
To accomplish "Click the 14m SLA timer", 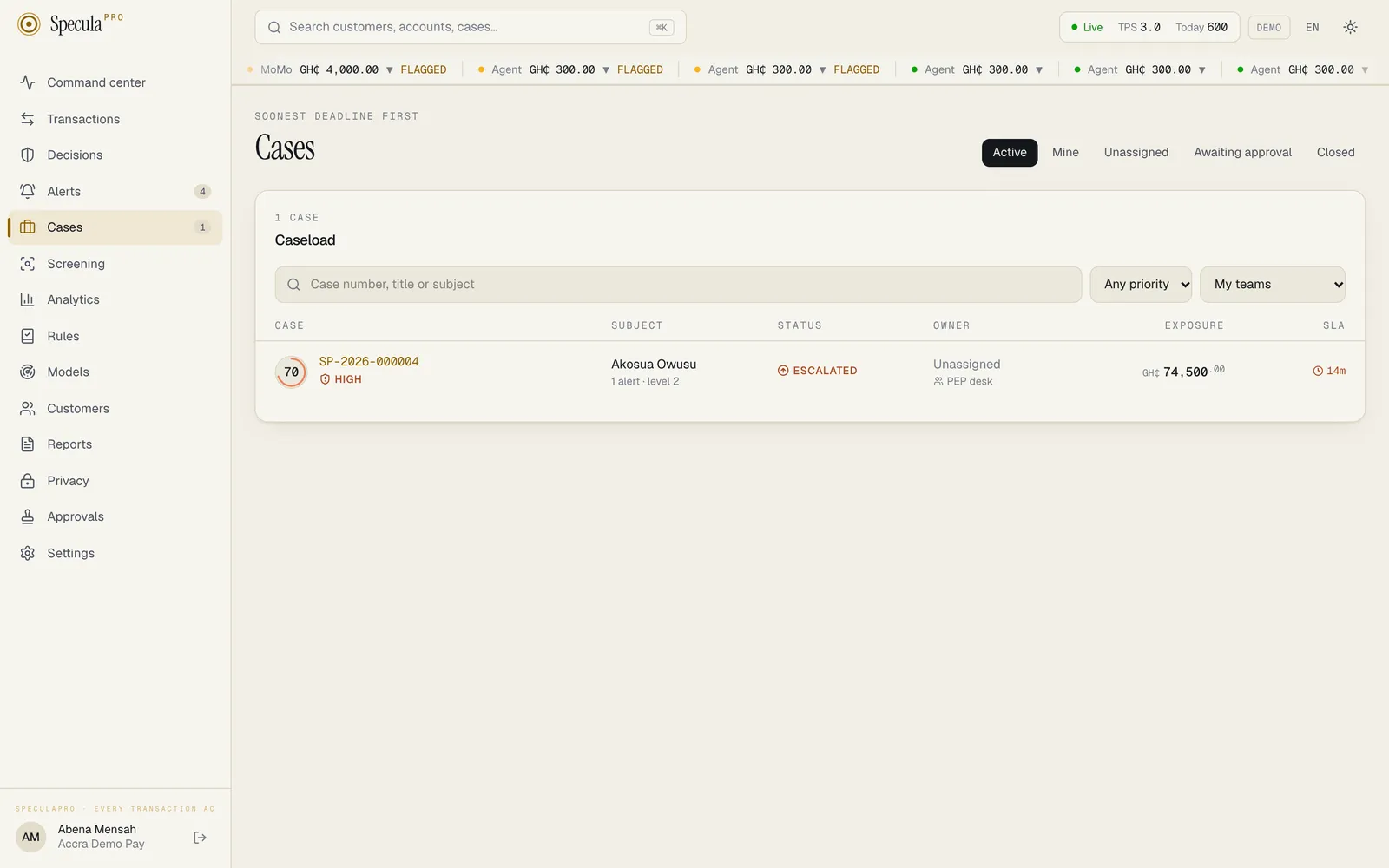I will [1329, 371].
